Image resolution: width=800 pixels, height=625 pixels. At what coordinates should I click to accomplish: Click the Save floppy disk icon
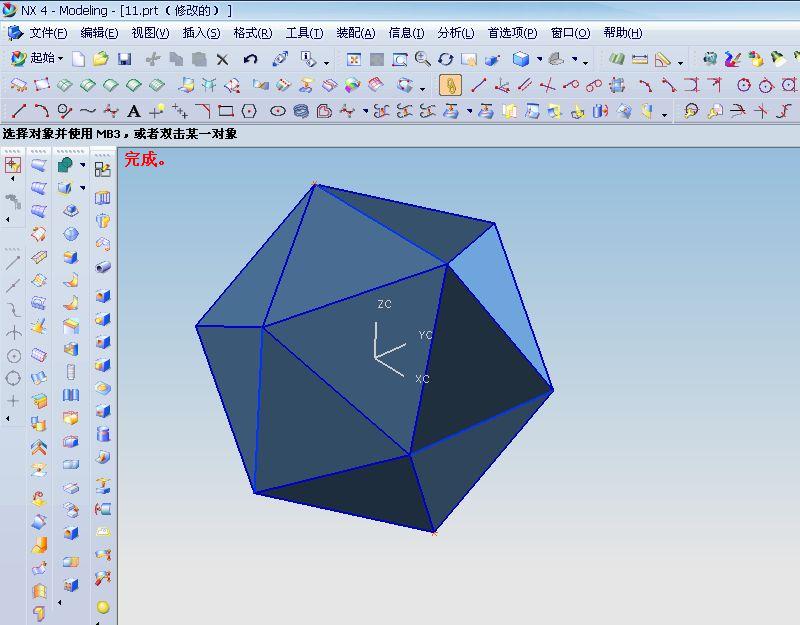tap(124, 59)
